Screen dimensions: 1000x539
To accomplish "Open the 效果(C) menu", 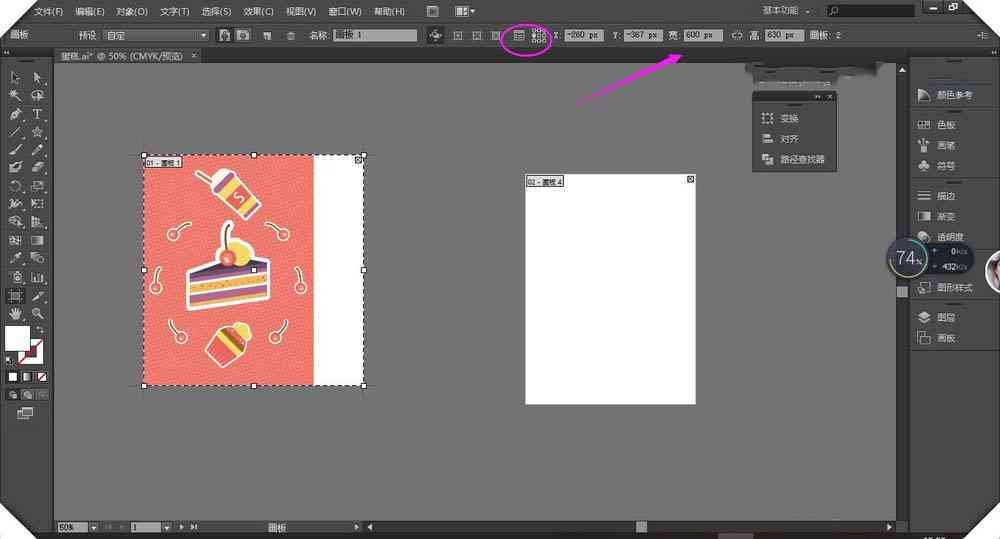I will pyautogui.click(x=258, y=11).
